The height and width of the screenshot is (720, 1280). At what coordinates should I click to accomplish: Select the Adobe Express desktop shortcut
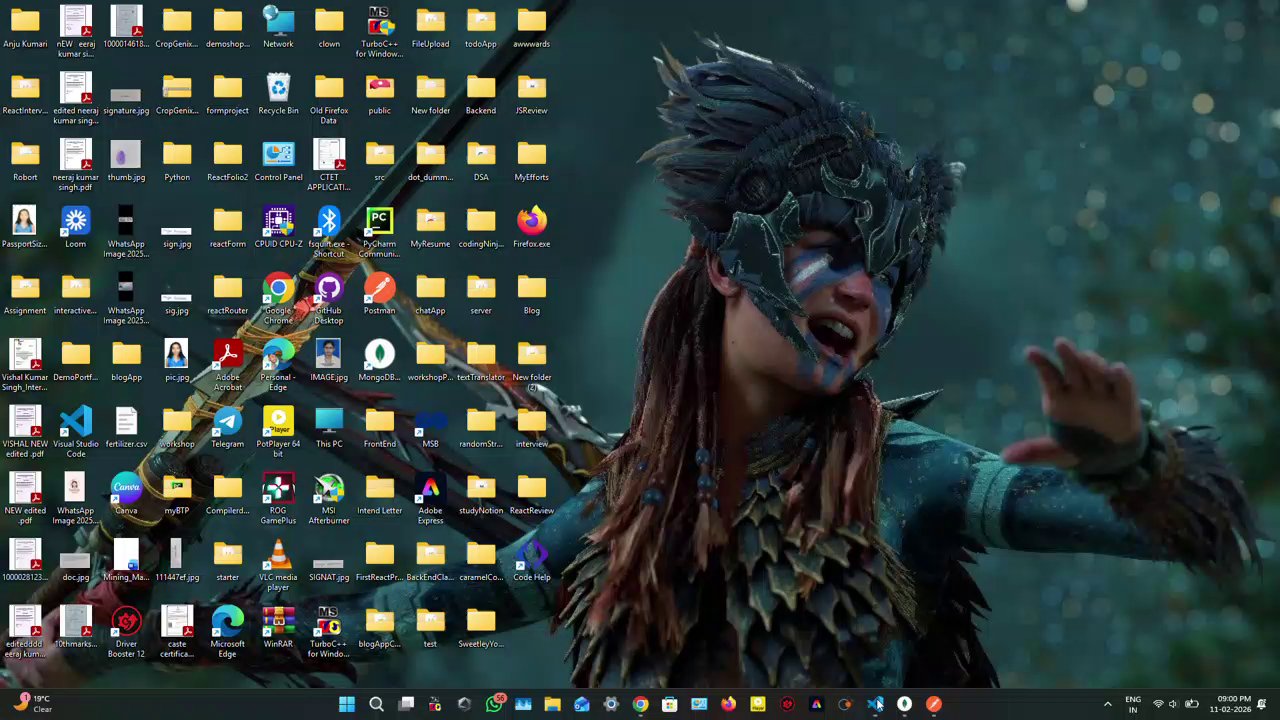tap(430, 499)
